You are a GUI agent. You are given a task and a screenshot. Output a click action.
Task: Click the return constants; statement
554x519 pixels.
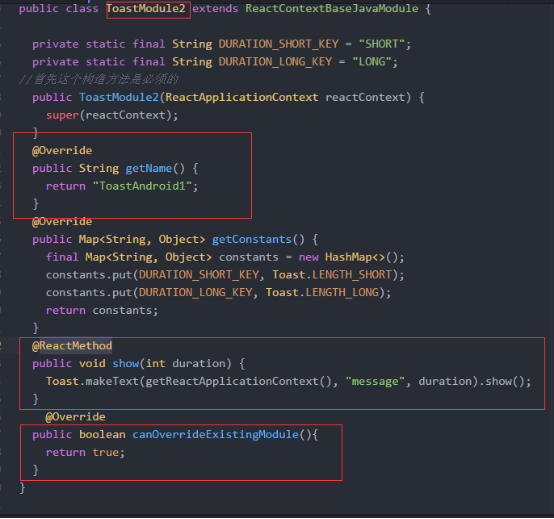click(x=102, y=310)
